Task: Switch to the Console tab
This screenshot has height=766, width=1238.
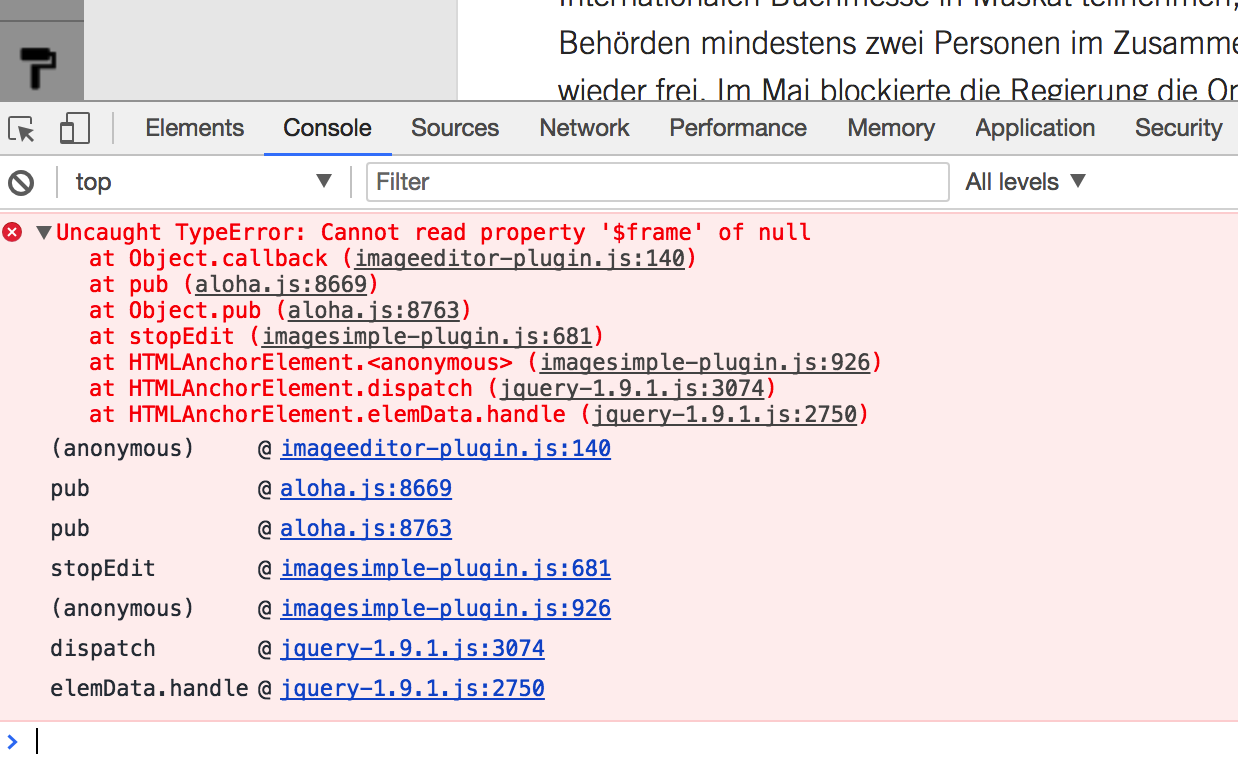Action: coord(327,128)
